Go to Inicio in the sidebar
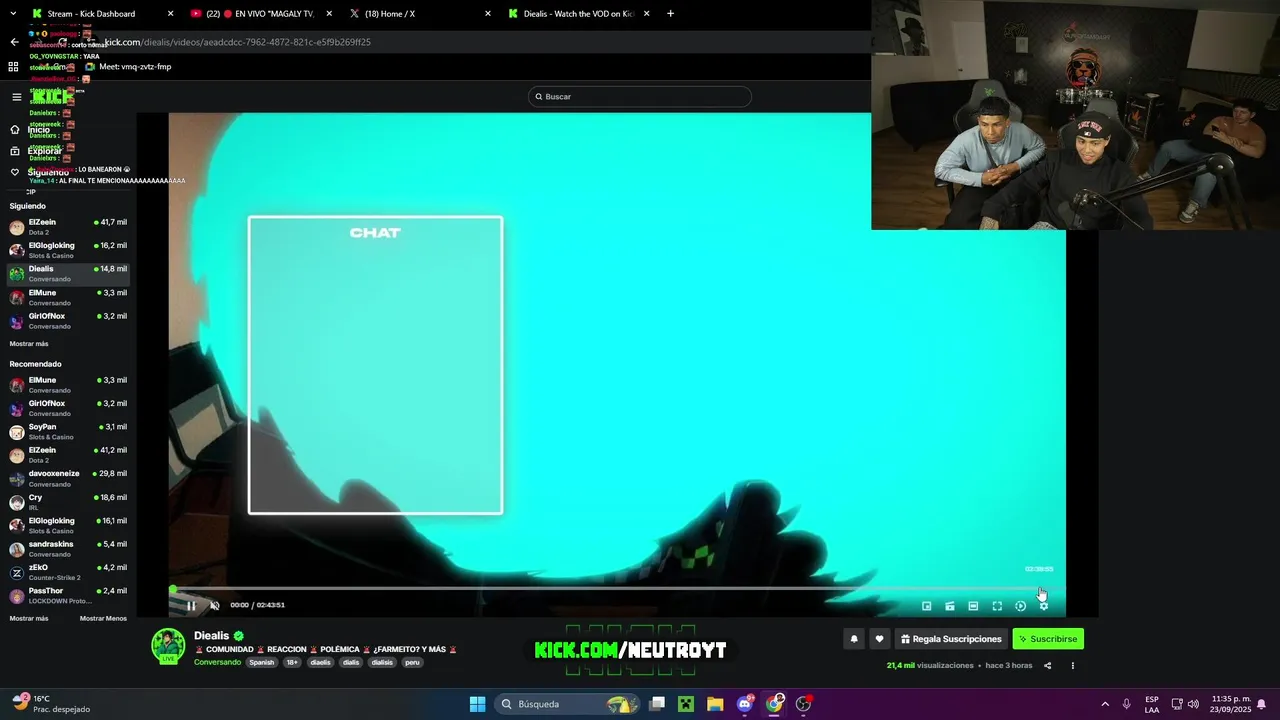The width and height of the screenshot is (1280, 720). (x=30, y=129)
